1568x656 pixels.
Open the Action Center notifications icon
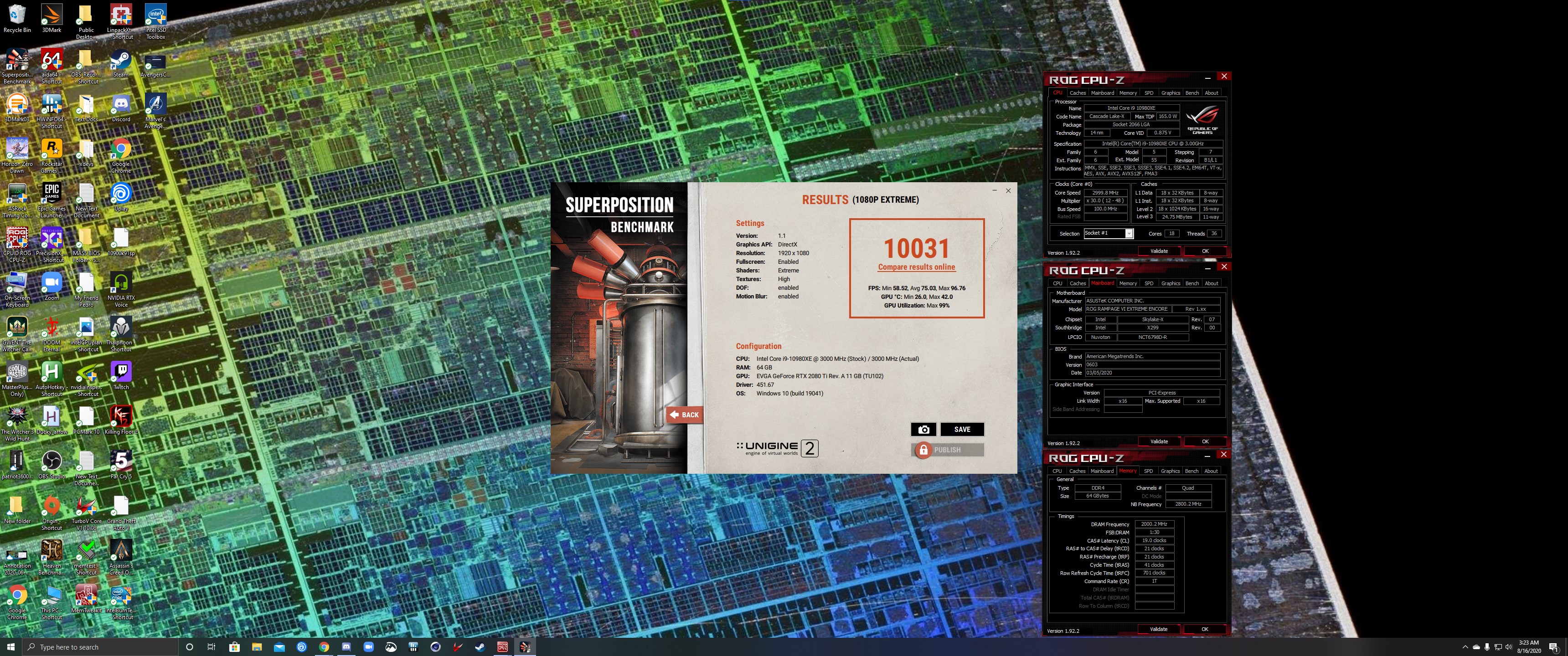tap(1553, 647)
